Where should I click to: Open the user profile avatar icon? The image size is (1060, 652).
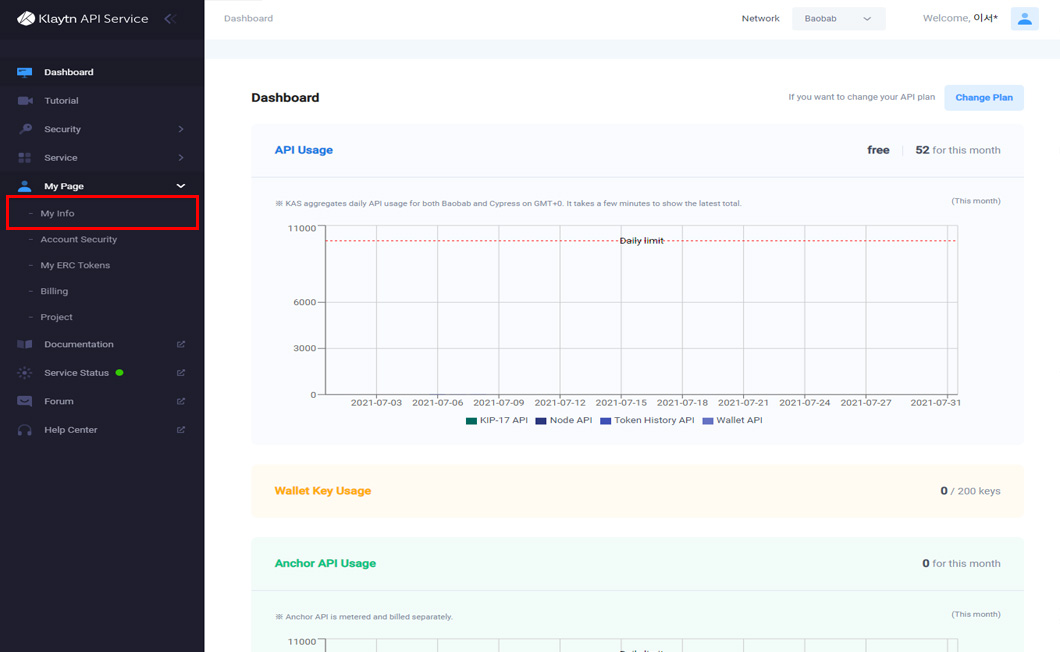pos(1024,18)
